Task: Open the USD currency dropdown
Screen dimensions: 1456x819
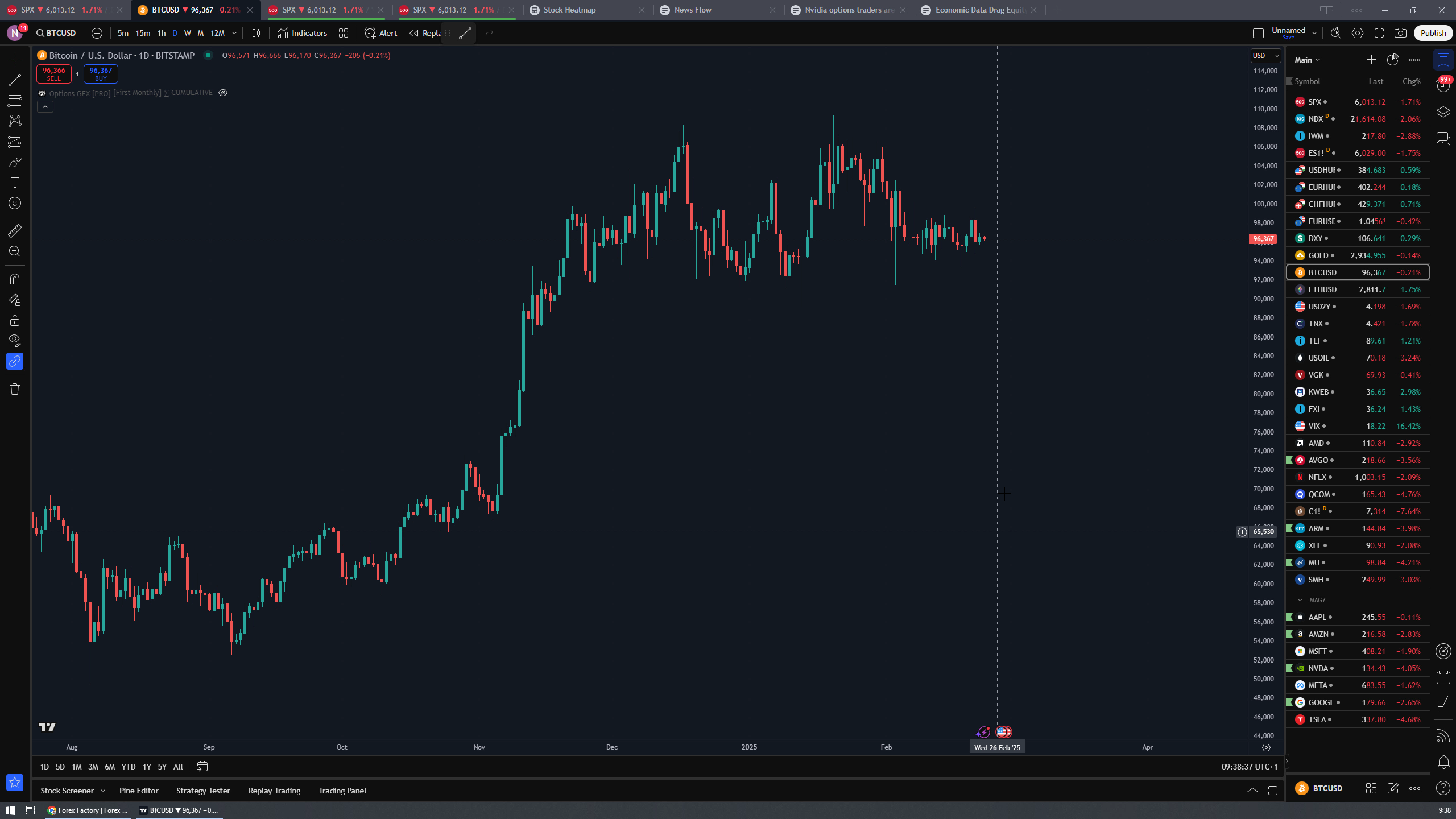Action: (1265, 55)
